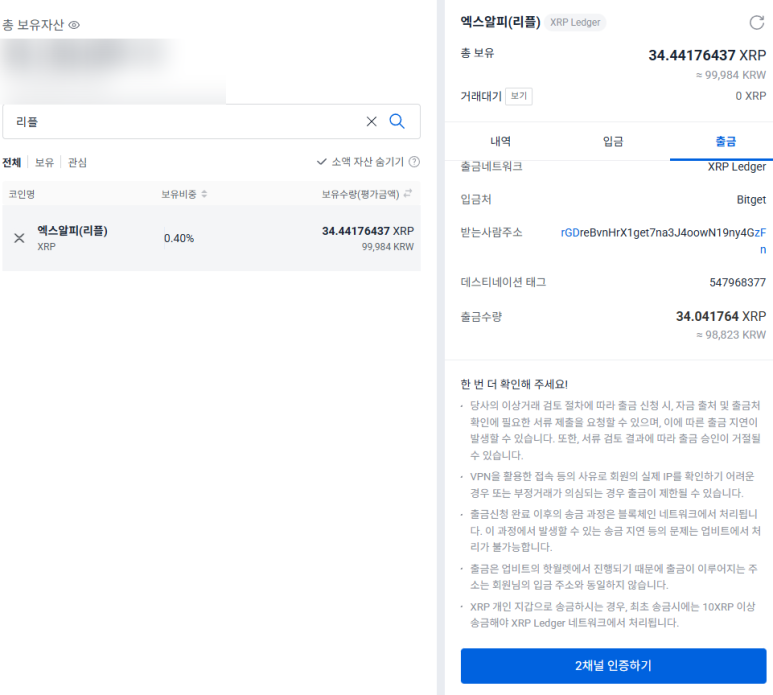Click the search magnifier icon
Viewport: 773px width, 695px height.
(x=397, y=121)
